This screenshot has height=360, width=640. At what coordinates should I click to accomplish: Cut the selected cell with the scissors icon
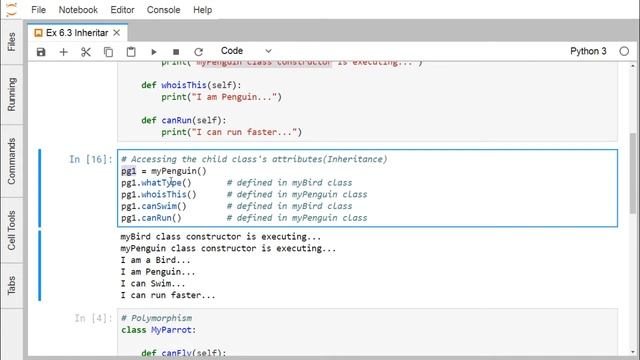click(86, 52)
